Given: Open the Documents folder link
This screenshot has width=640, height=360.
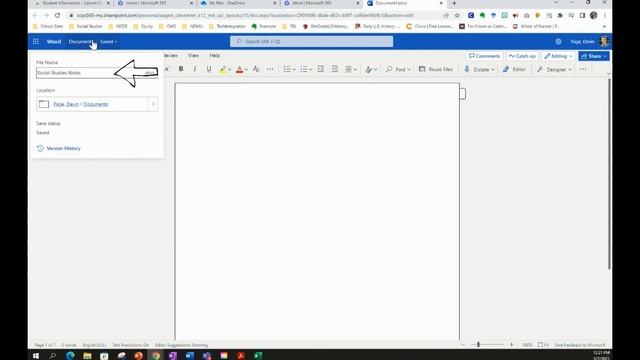Looking at the screenshot, I should coord(96,104).
